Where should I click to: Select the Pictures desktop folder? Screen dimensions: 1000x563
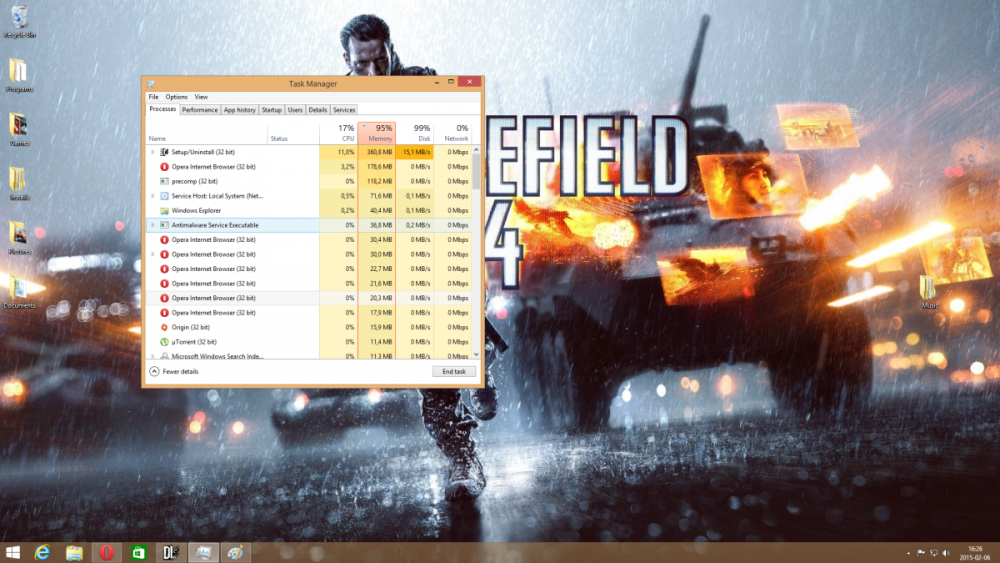tap(19, 238)
